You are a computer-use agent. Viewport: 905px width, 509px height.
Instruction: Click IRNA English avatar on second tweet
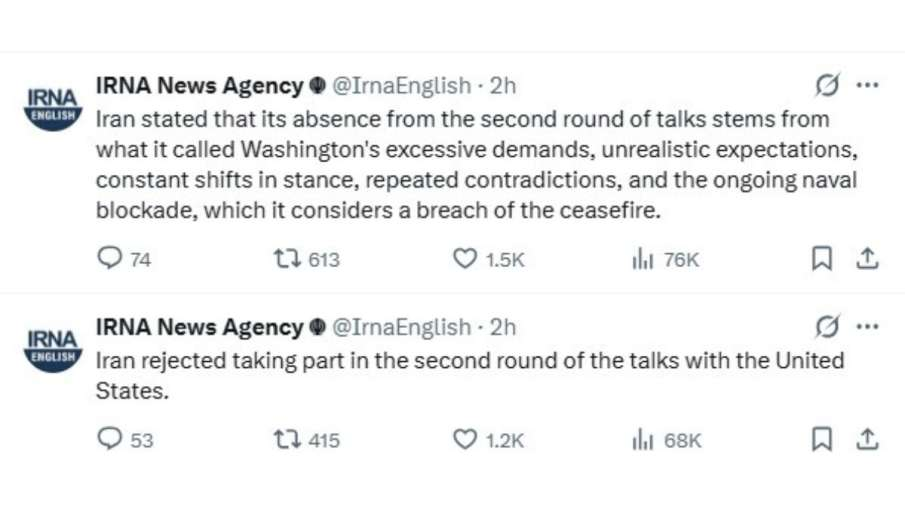click(52, 347)
